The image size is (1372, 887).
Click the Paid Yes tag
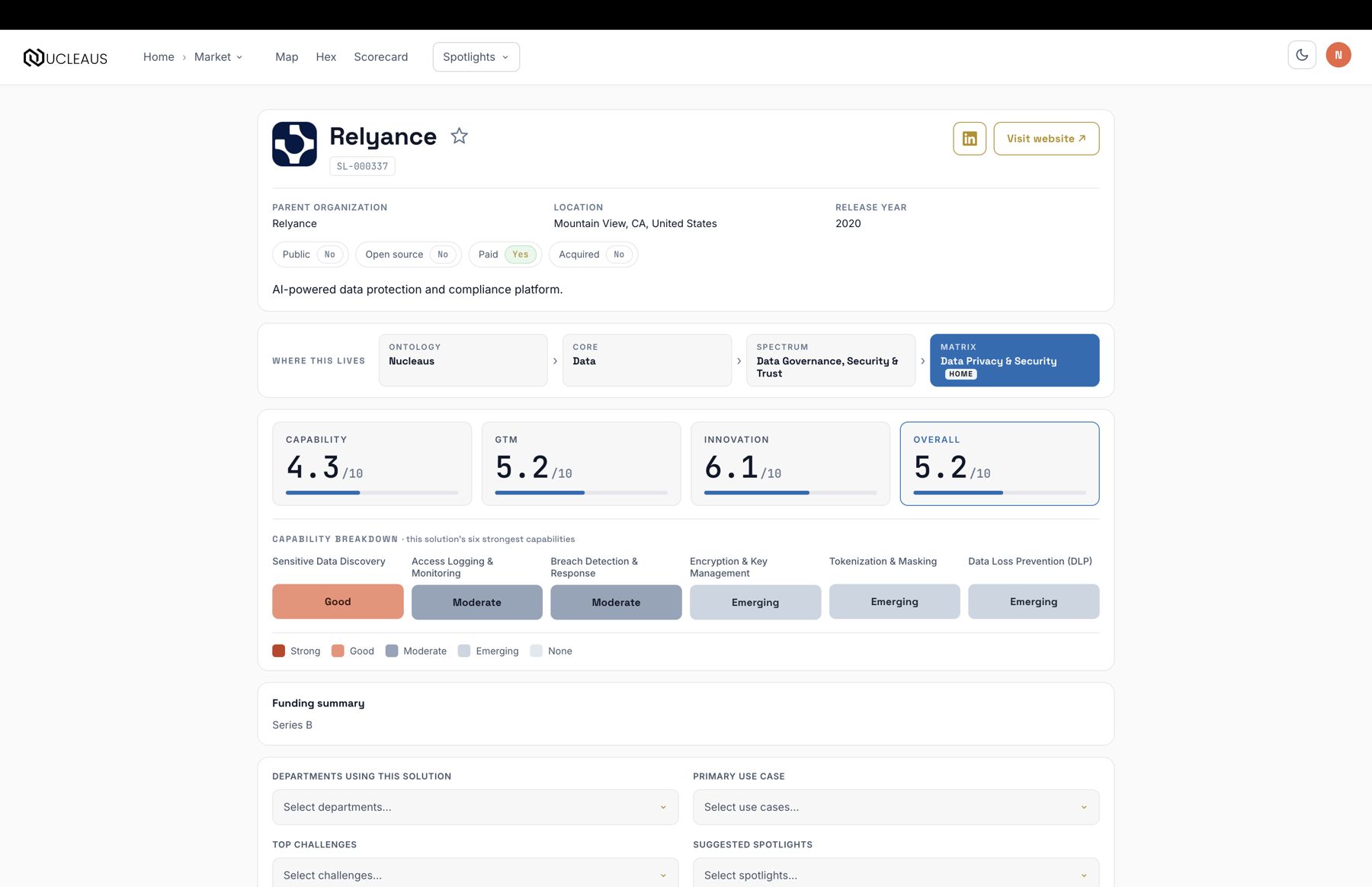pyautogui.click(x=505, y=255)
